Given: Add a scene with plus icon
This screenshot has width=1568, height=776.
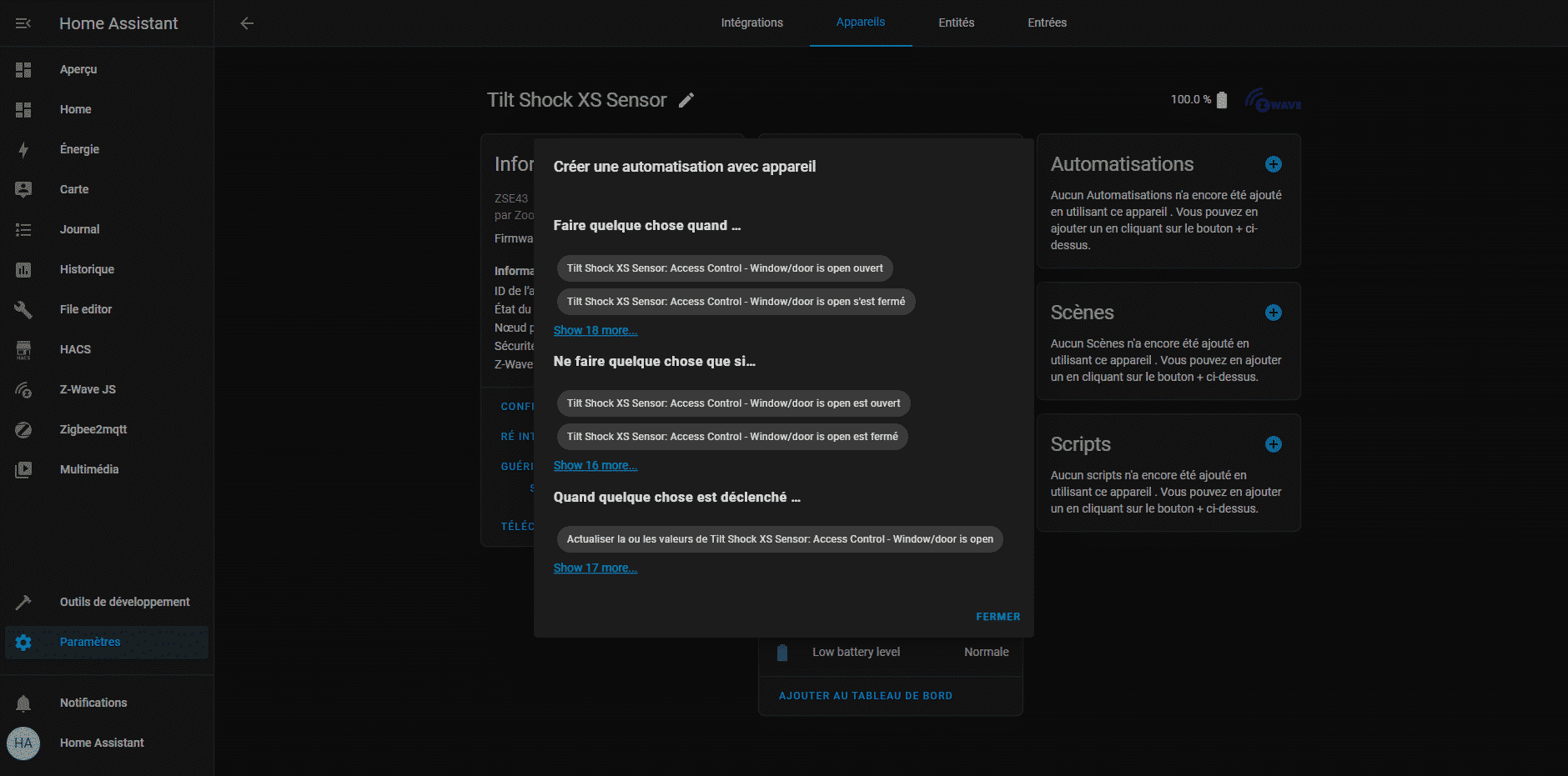Looking at the screenshot, I should 1274,313.
